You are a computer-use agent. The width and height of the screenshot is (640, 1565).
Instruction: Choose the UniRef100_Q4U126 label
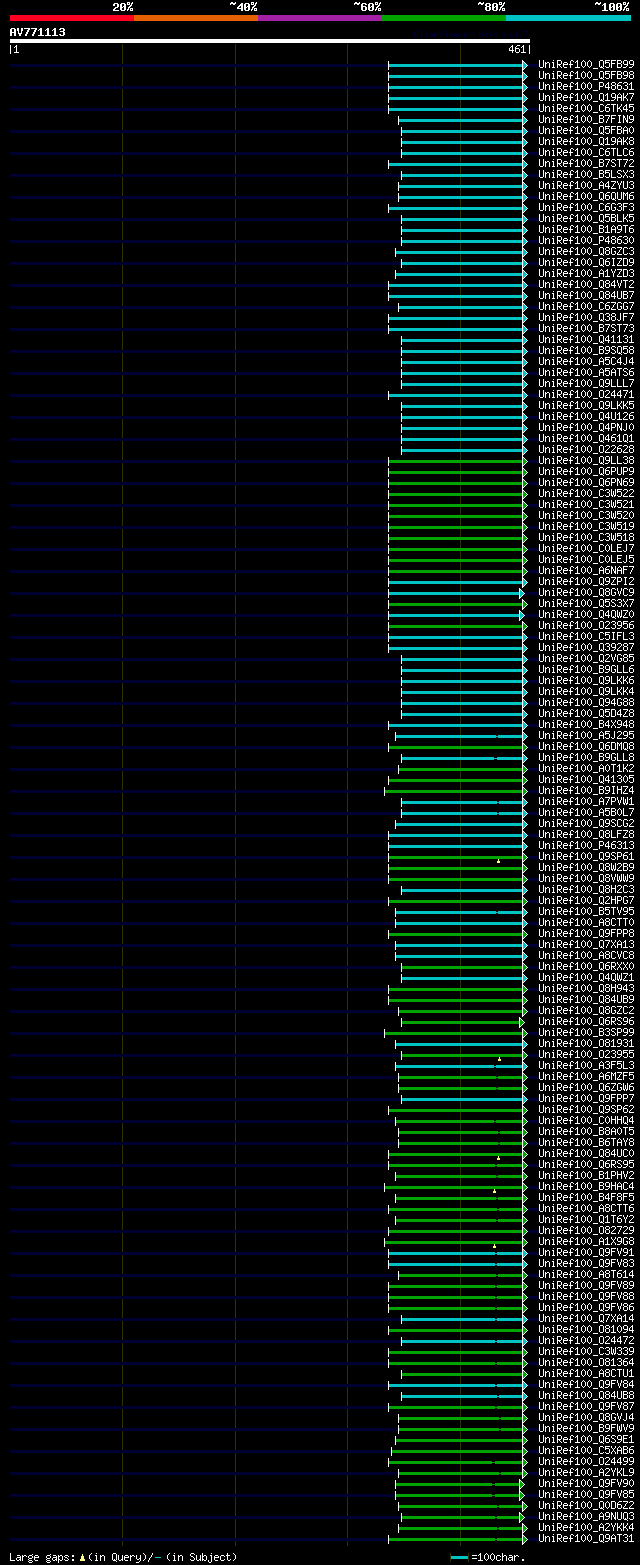pos(585,417)
